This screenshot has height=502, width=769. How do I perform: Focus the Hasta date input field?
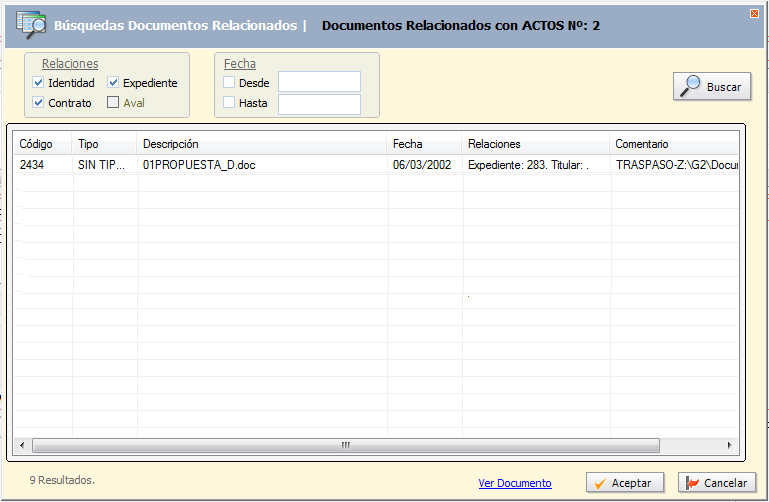click(x=319, y=104)
